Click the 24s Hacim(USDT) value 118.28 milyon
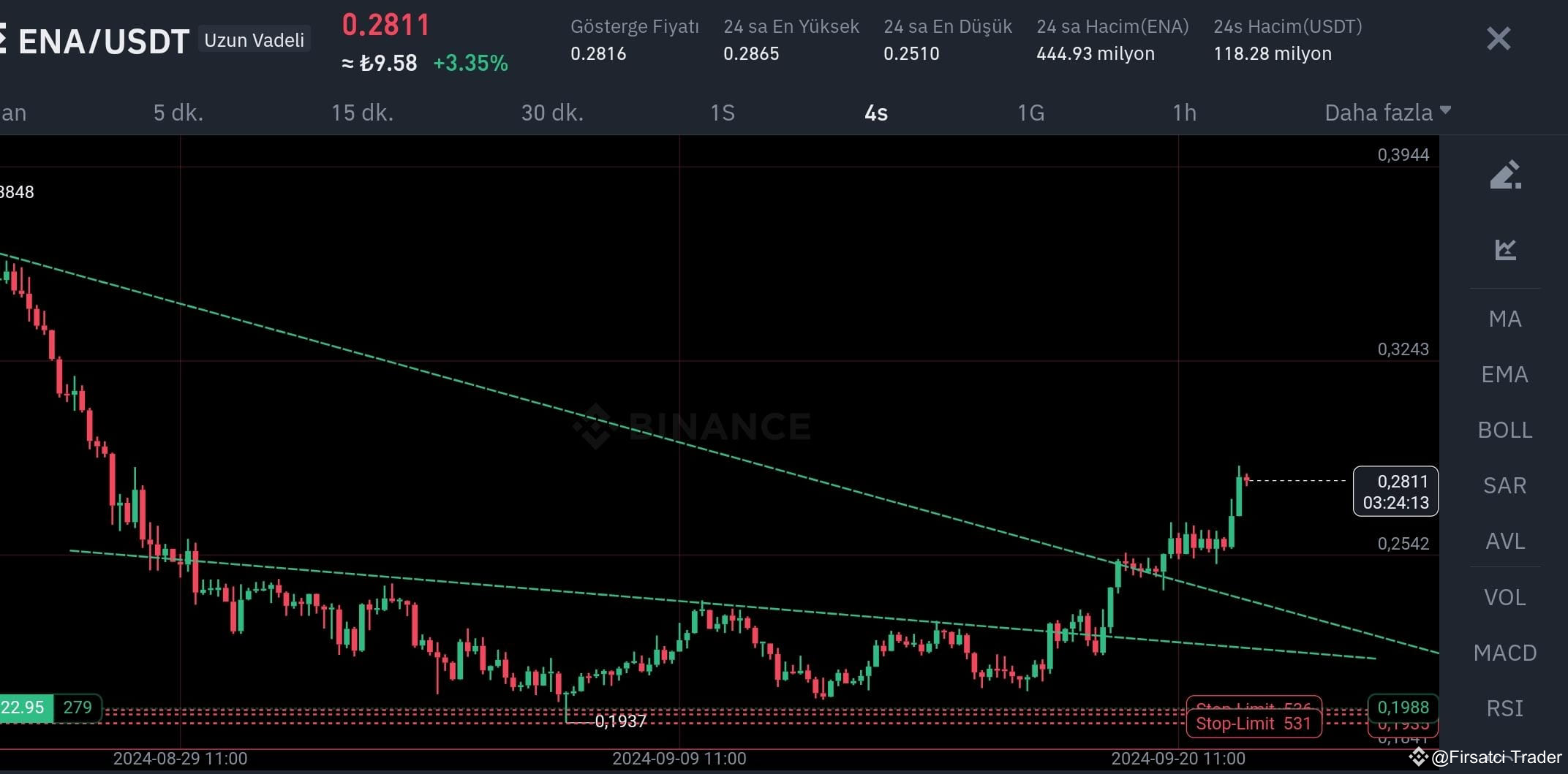This screenshot has width=1568, height=774. tap(1273, 53)
